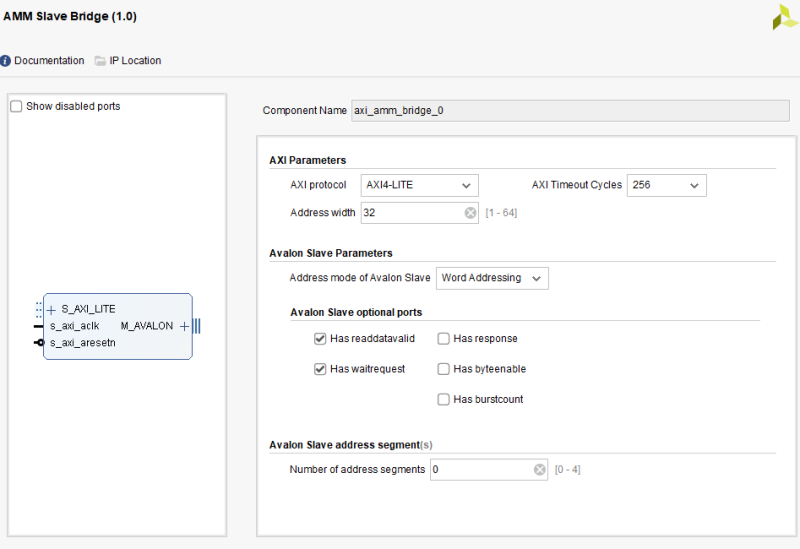Enable Has burstcount checkbox
Viewport: 800px width, 549px height.
[x=443, y=399]
